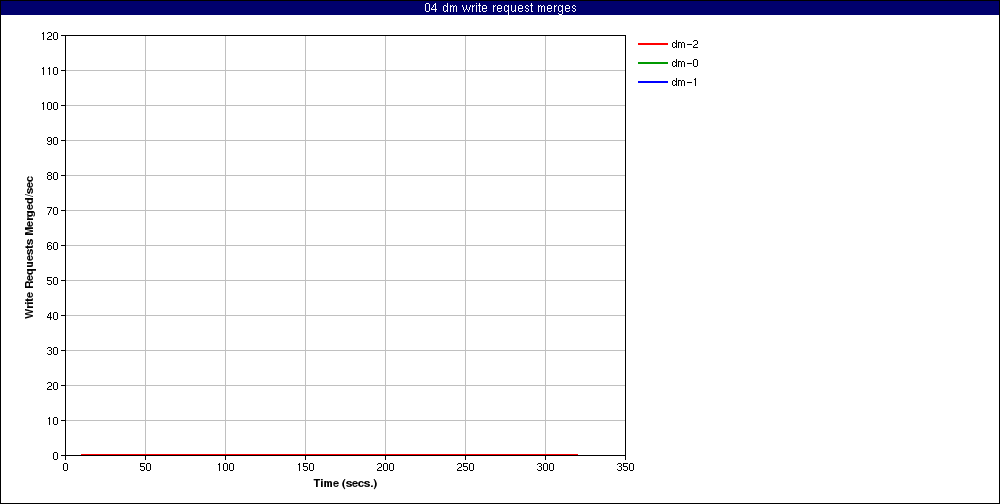
Task: Click the 120 tick on the y-axis
Action: (50, 36)
